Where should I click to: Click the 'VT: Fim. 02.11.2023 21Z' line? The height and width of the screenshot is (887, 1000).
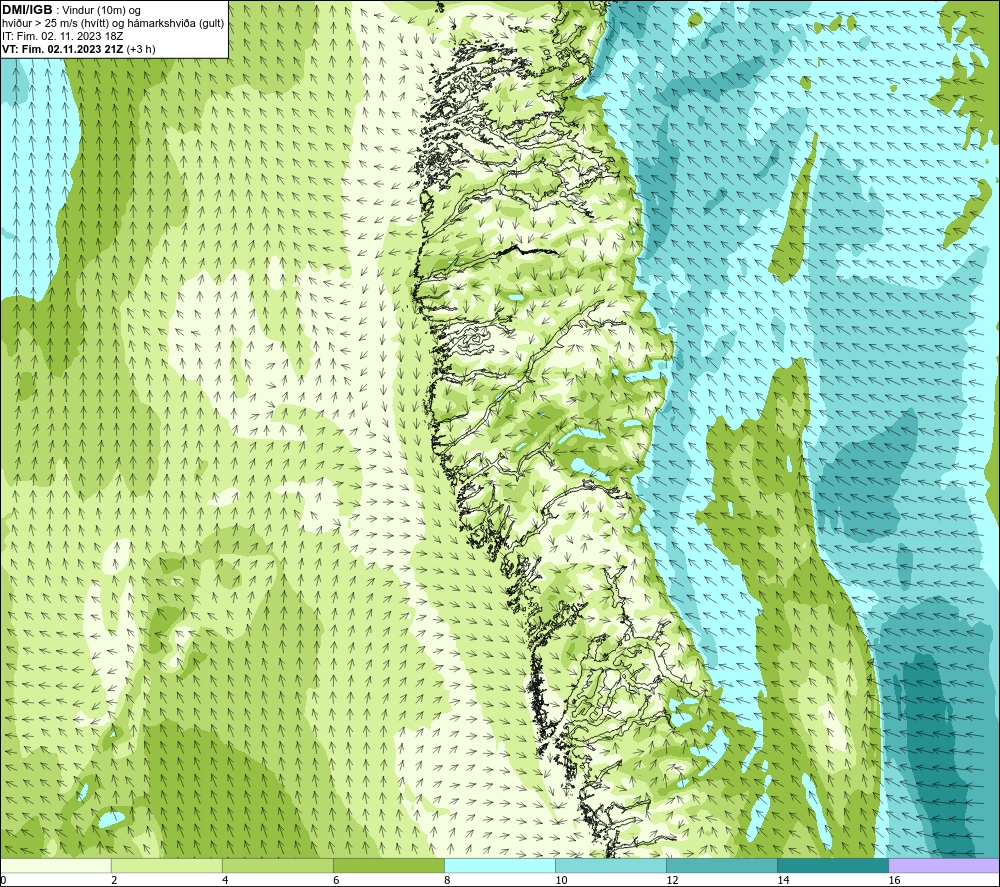tap(63, 49)
